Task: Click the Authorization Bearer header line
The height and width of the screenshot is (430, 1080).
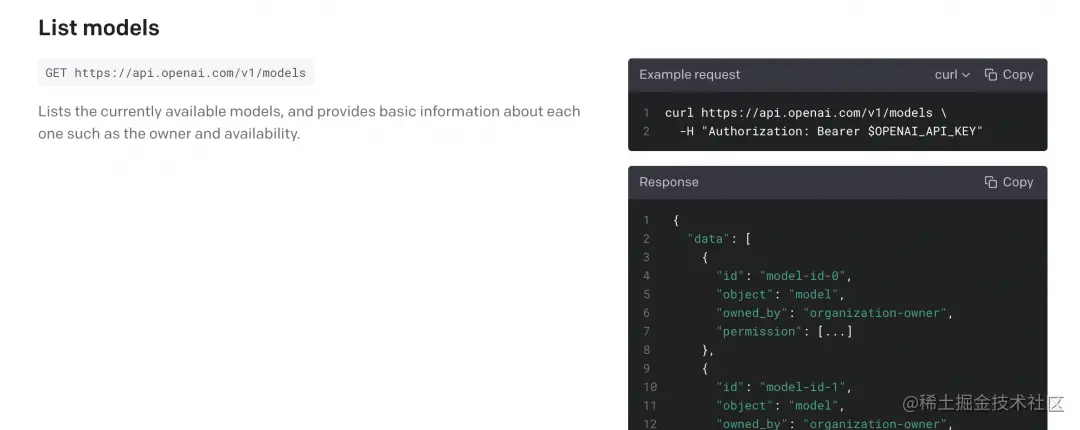Action: [x=831, y=131]
